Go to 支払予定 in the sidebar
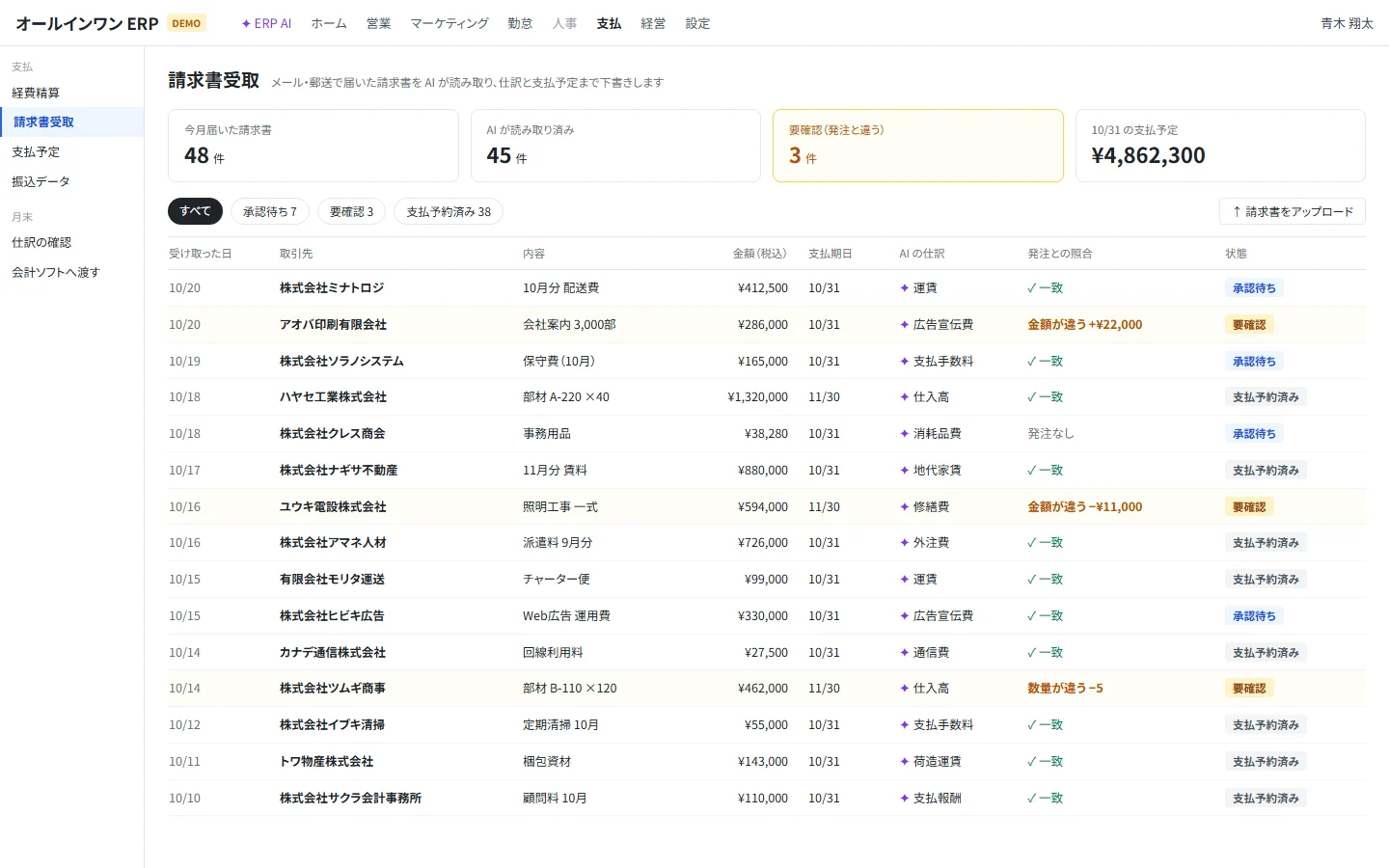1389x868 pixels. click(x=36, y=151)
